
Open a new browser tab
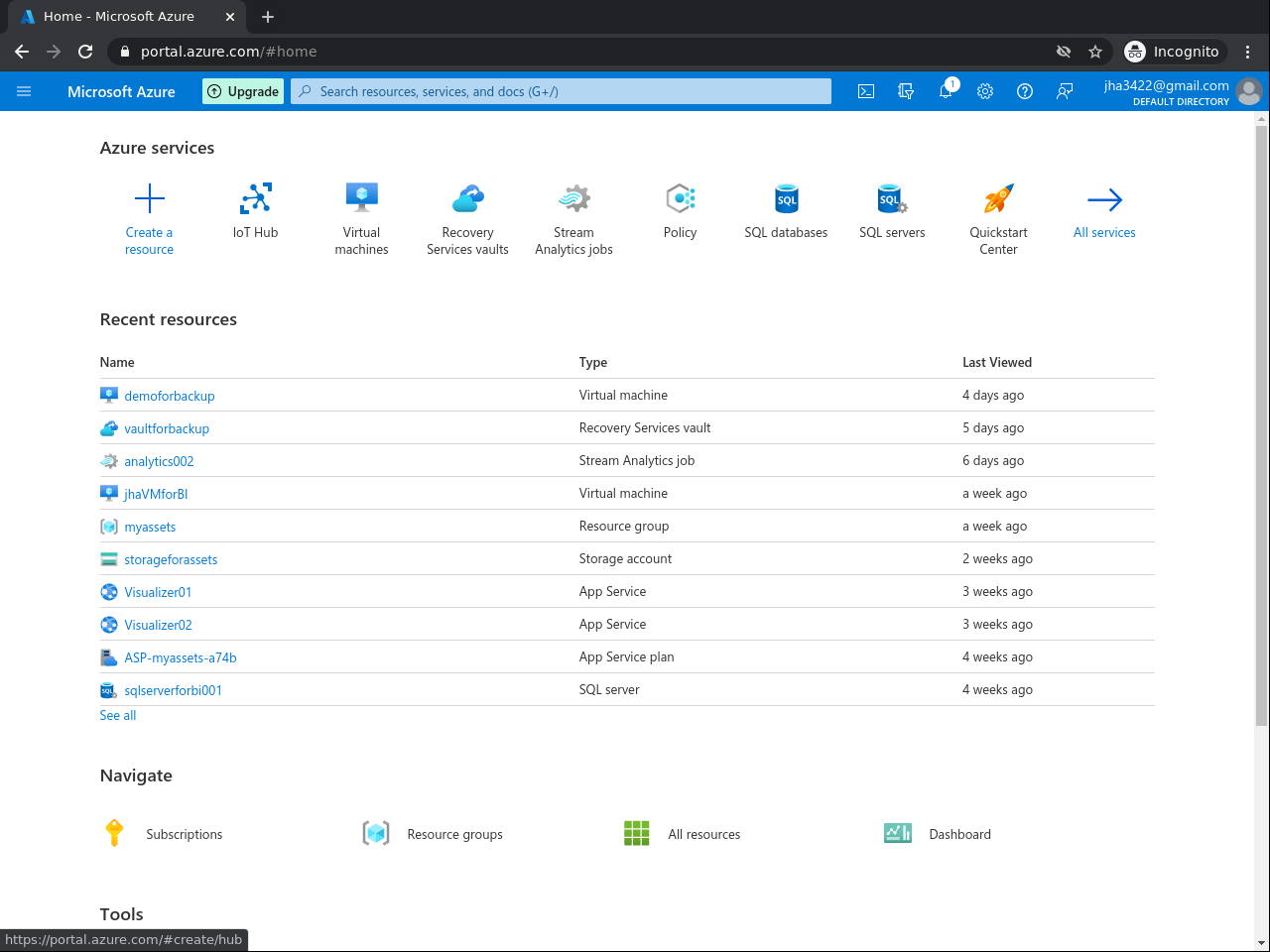pyautogui.click(x=268, y=17)
